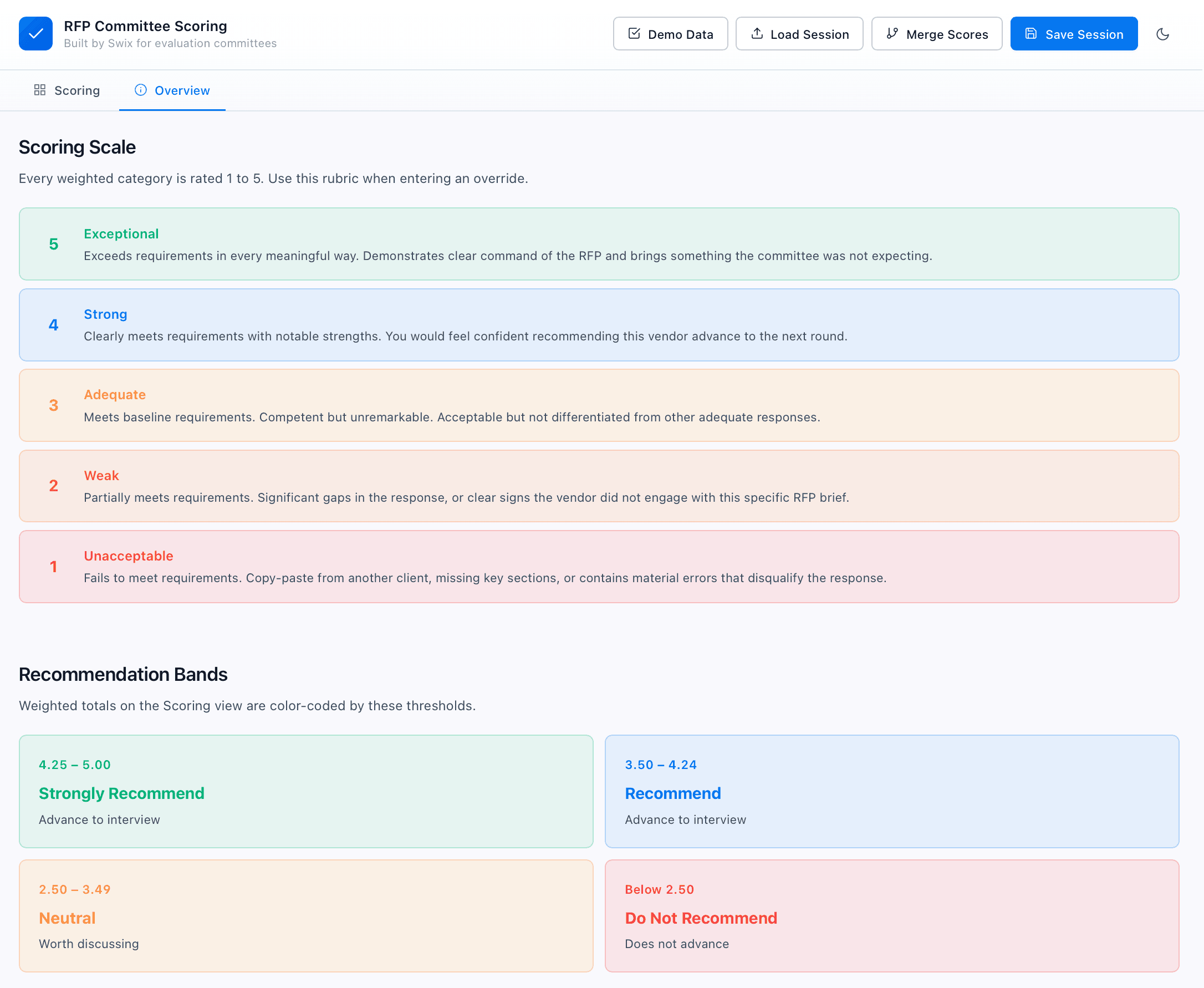Click the RFP Committee Scoring title
1204x988 pixels.
coord(146,26)
